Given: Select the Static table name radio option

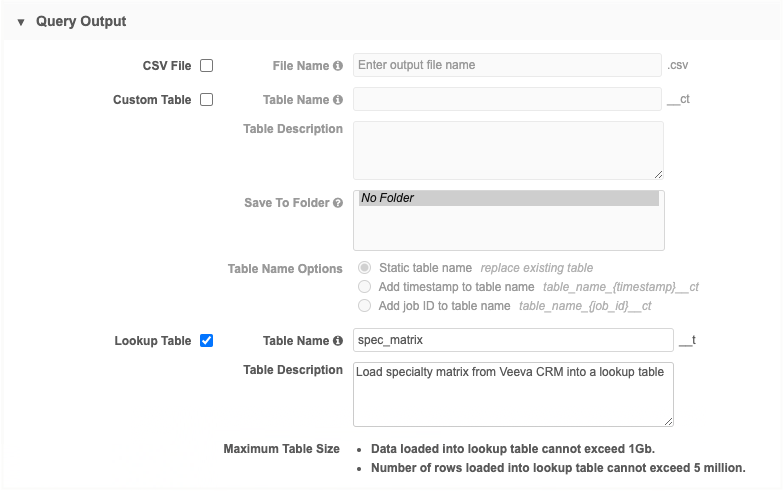Looking at the screenshot, I should point(365,268).
